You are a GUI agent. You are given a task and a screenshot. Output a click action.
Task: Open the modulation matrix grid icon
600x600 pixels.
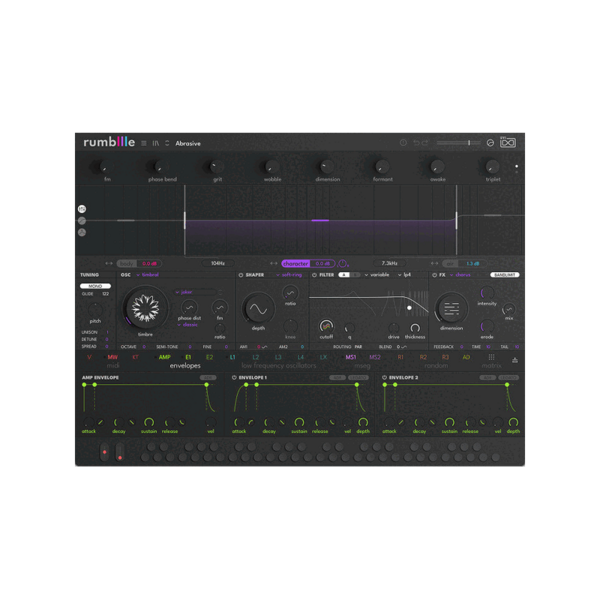491,357
